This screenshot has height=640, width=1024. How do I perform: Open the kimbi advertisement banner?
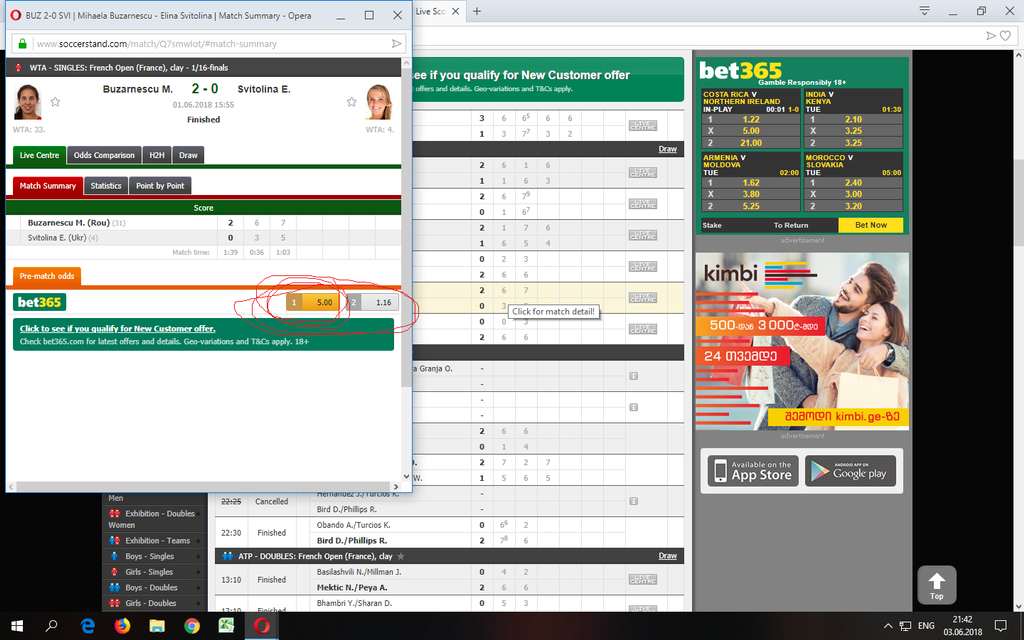click(802, 341)
